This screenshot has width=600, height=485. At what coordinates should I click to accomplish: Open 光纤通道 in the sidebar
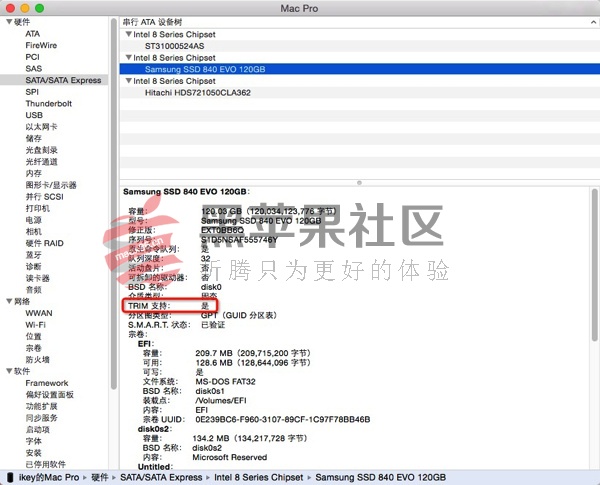[x=41, y=162]
